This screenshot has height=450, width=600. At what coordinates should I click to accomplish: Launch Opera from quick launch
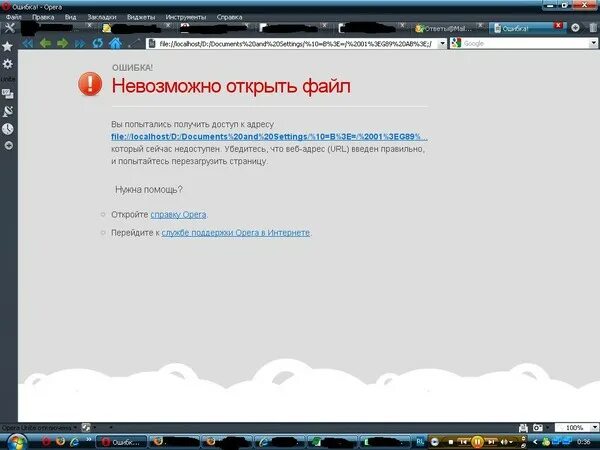(x=46, y=442)
